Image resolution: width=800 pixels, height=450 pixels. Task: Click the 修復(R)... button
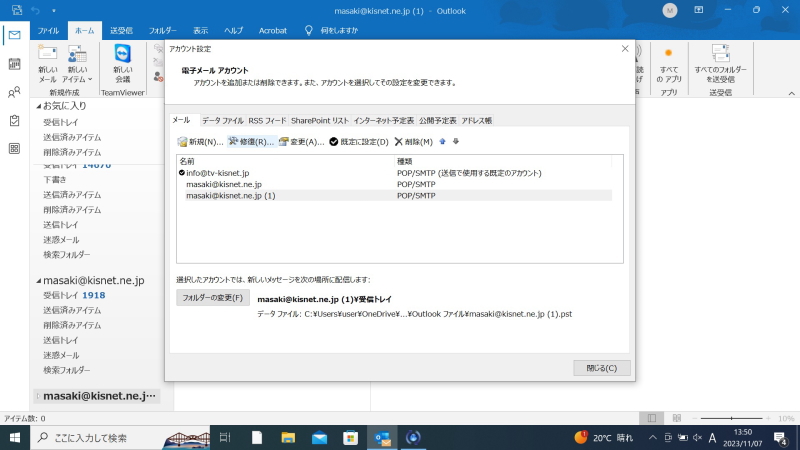point(251,142)
